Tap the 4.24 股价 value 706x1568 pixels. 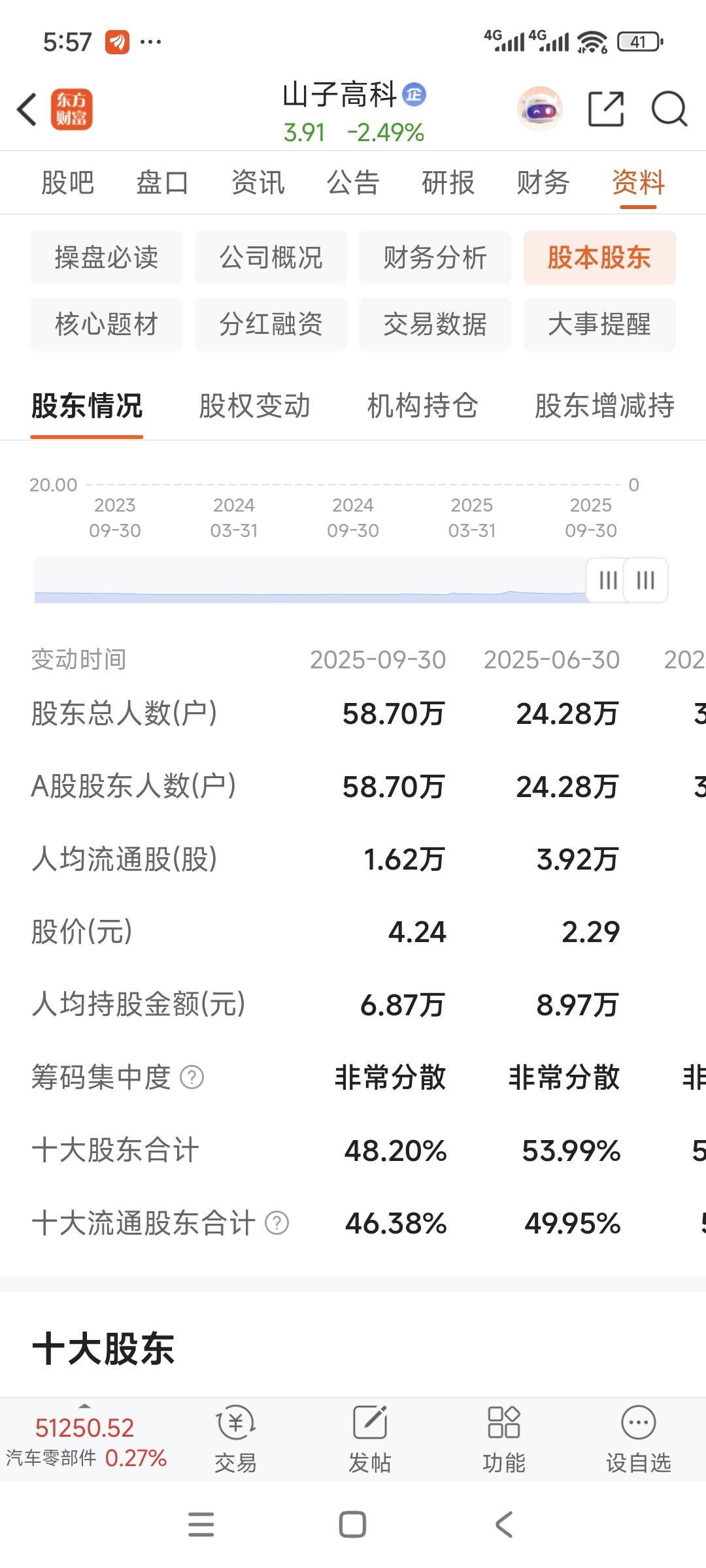point(417,932)
